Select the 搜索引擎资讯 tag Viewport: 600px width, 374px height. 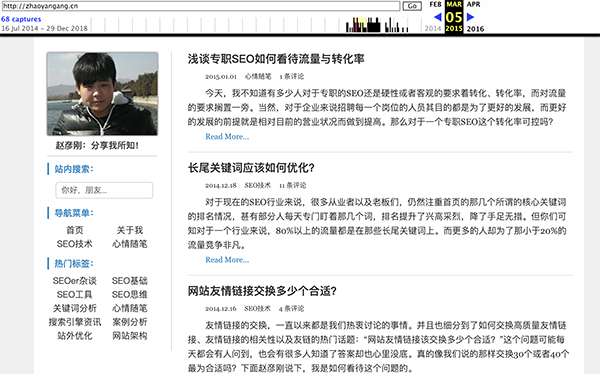(x=75, y=322)
